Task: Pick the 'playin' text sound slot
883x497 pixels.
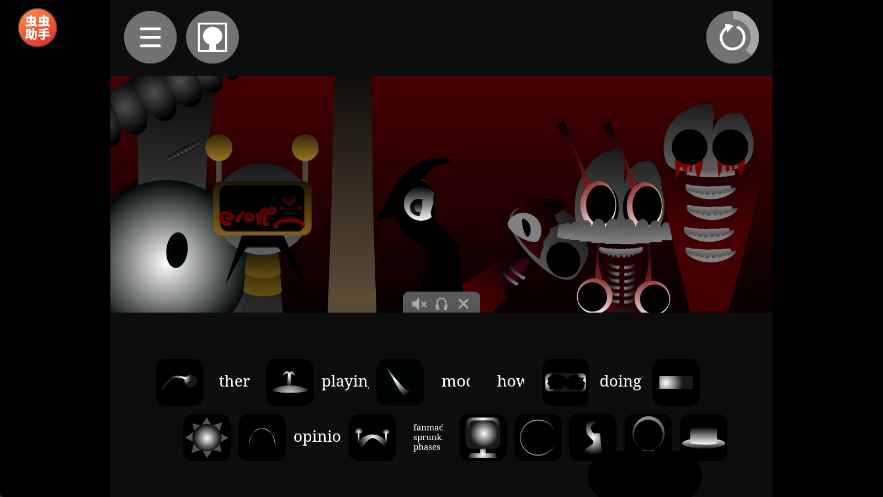Action: click(x=345, y=382)
